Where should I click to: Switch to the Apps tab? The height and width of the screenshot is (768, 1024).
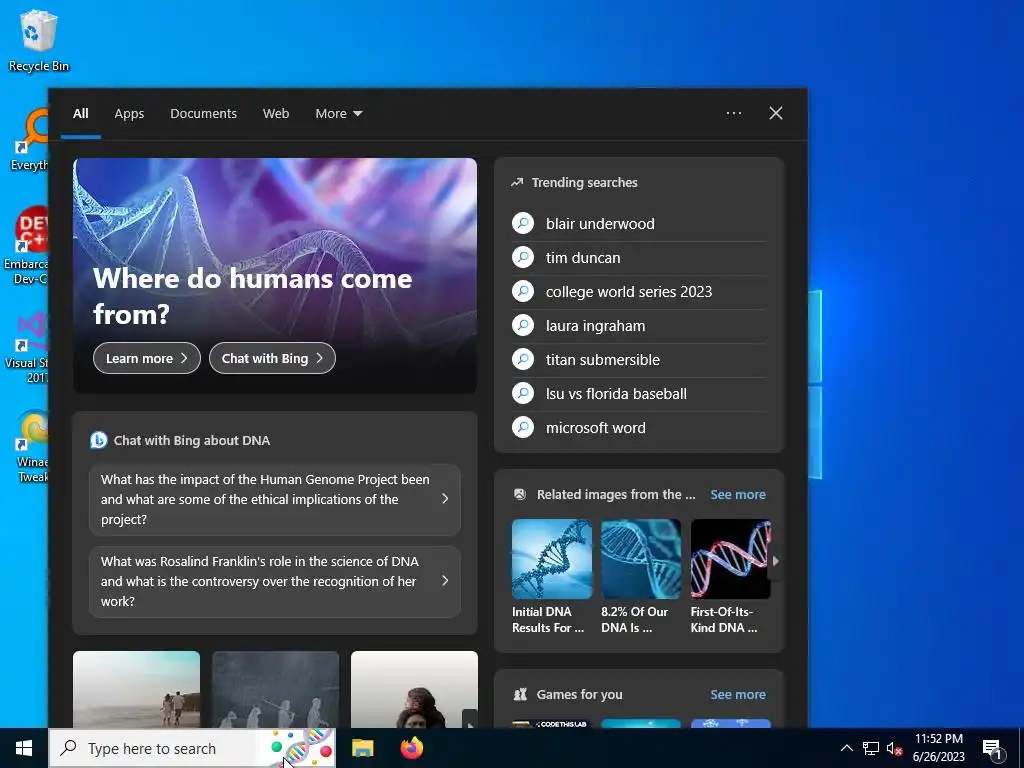tap(129, 114)
